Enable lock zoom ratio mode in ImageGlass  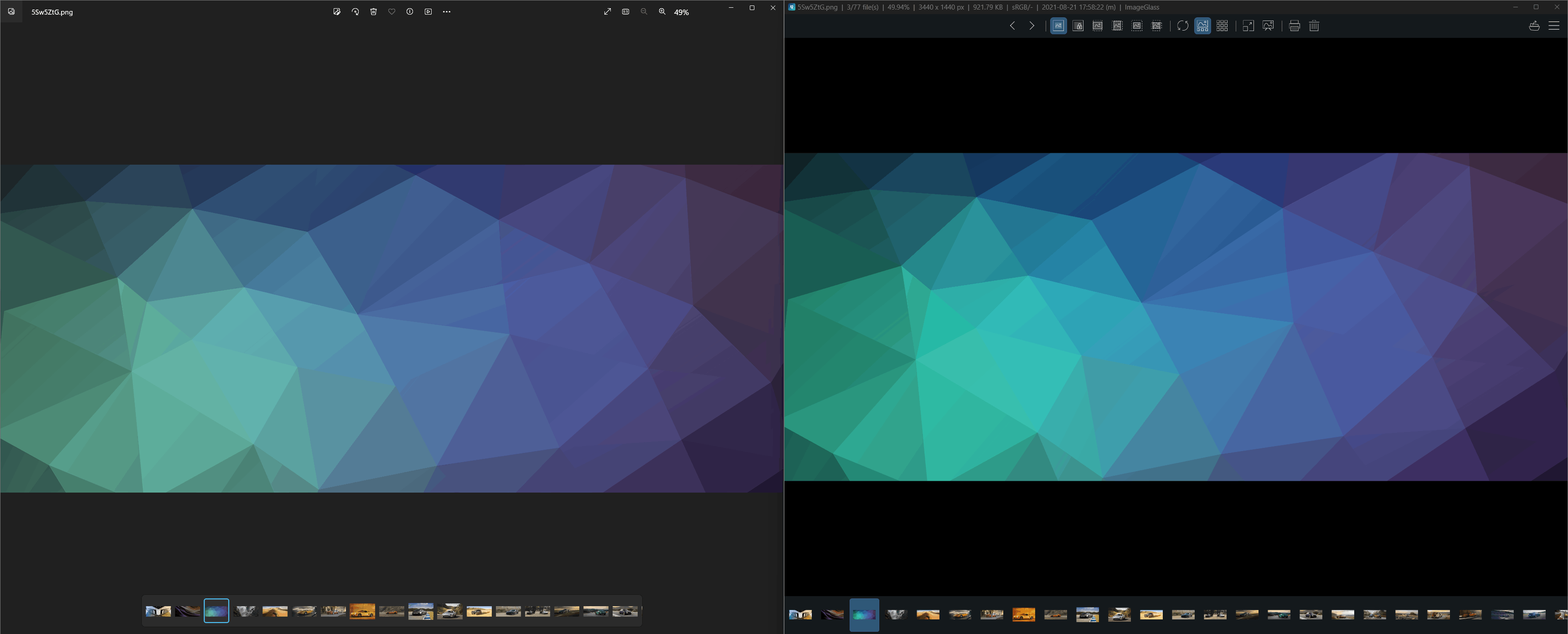pos(1078,26)
